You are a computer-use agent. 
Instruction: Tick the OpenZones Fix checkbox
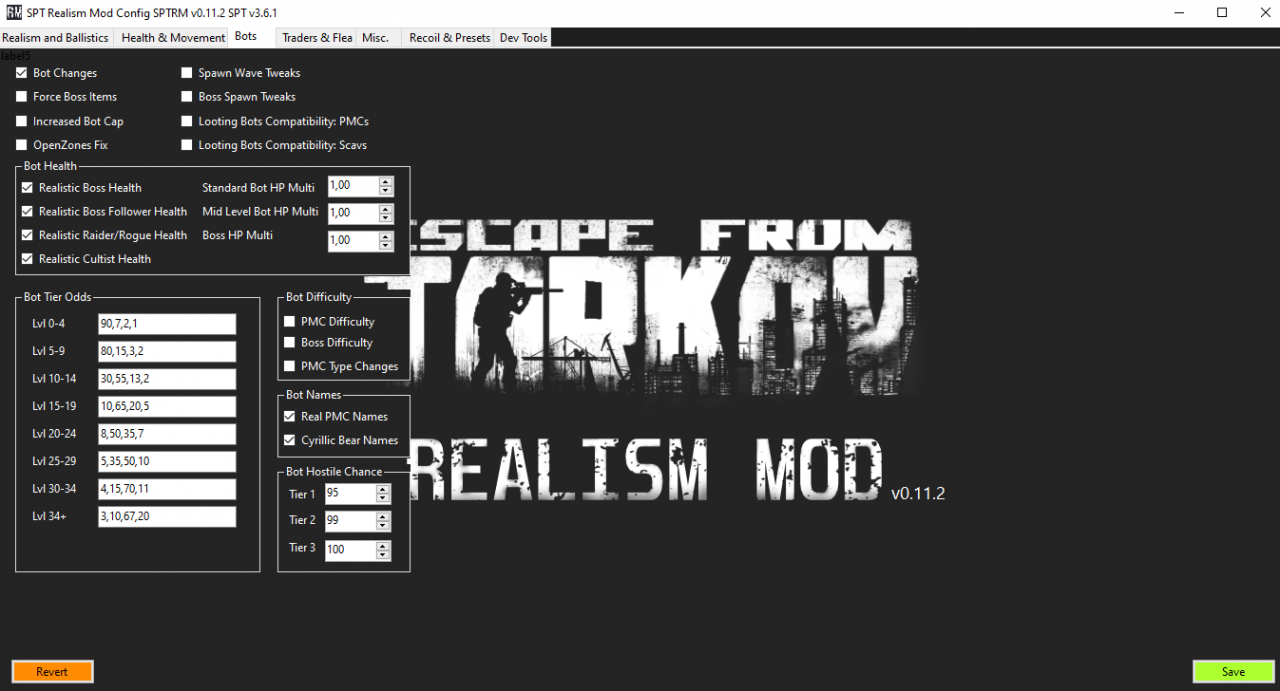(22, 145)
